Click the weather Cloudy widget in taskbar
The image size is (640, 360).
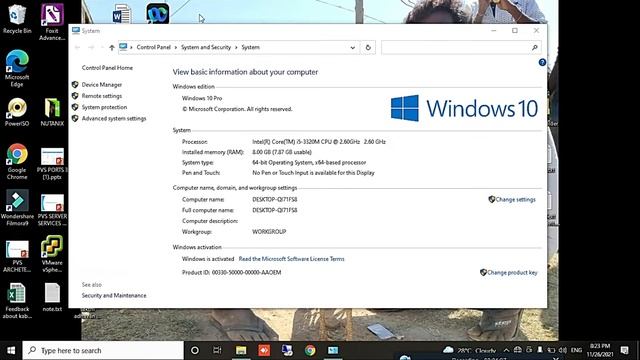pyautogui.click(x=469, y=350)
